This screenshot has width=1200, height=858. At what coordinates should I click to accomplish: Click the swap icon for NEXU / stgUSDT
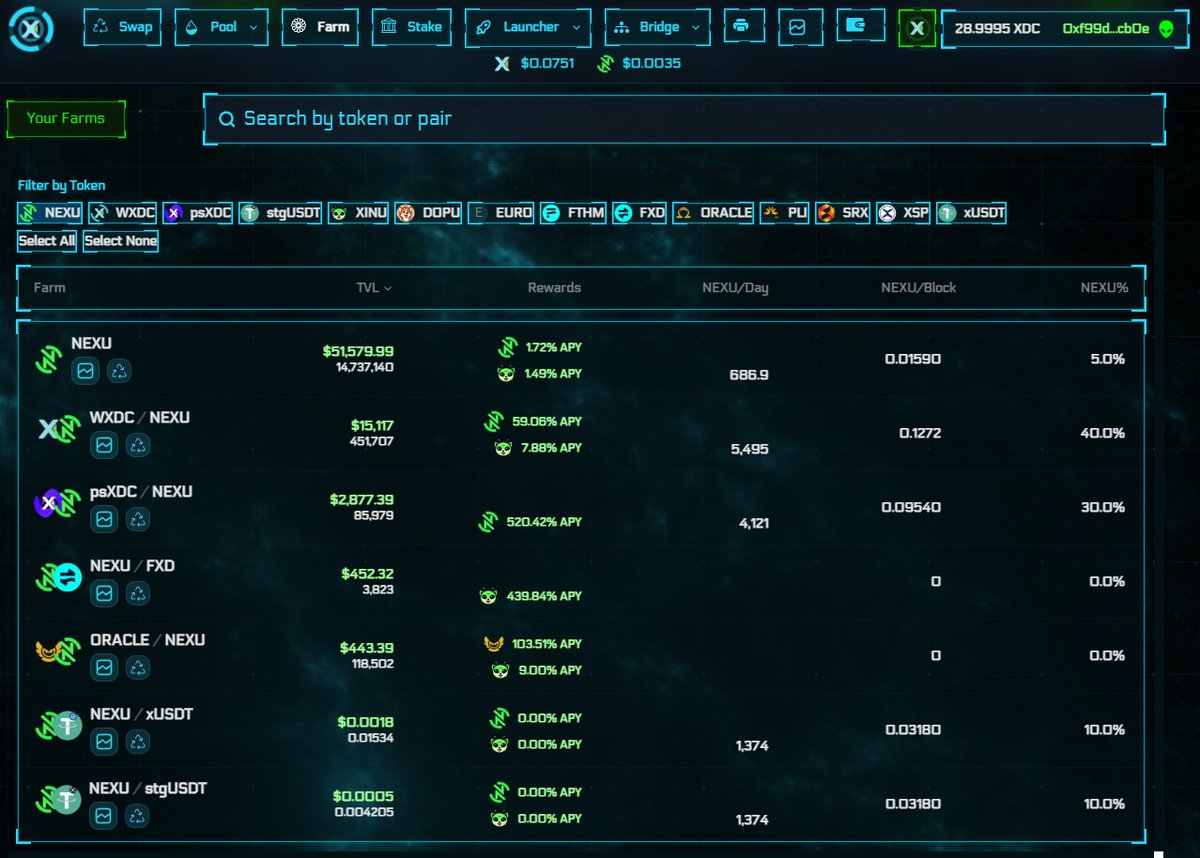tap(137, 815)
